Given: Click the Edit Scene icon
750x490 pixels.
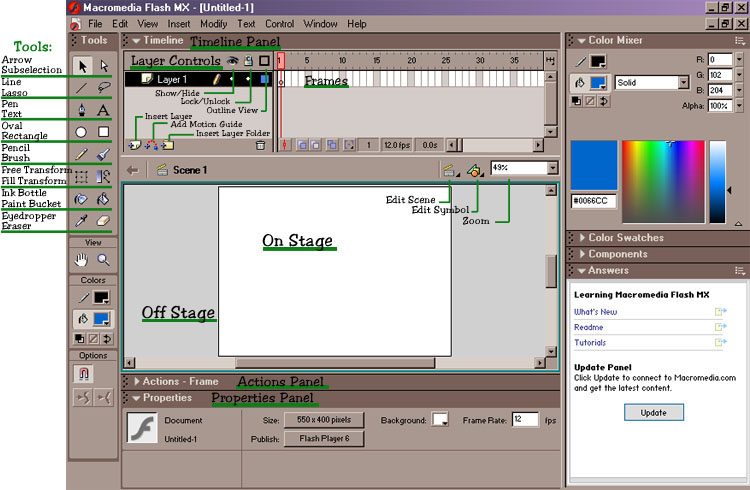Looking at the screenshot, I should [449, 170].
